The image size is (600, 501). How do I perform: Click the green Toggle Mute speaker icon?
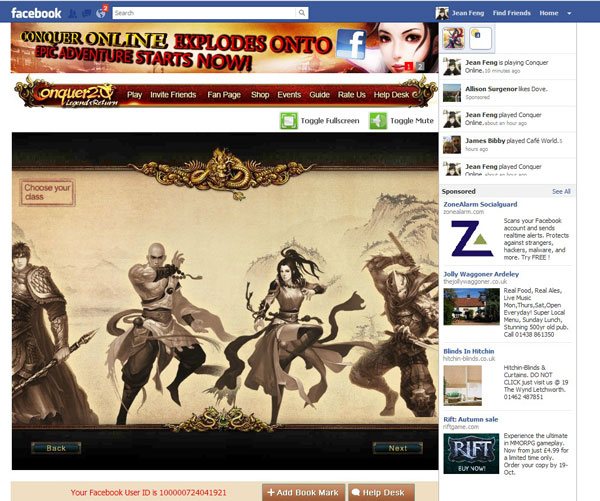click(x=378, y=121)
